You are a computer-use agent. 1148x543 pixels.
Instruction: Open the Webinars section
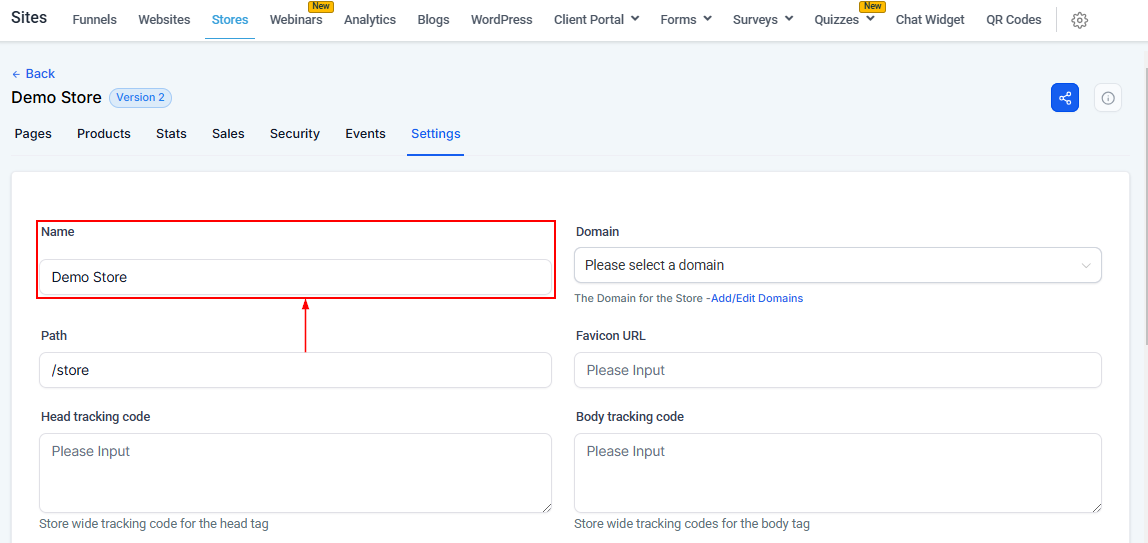pos(296,20)
